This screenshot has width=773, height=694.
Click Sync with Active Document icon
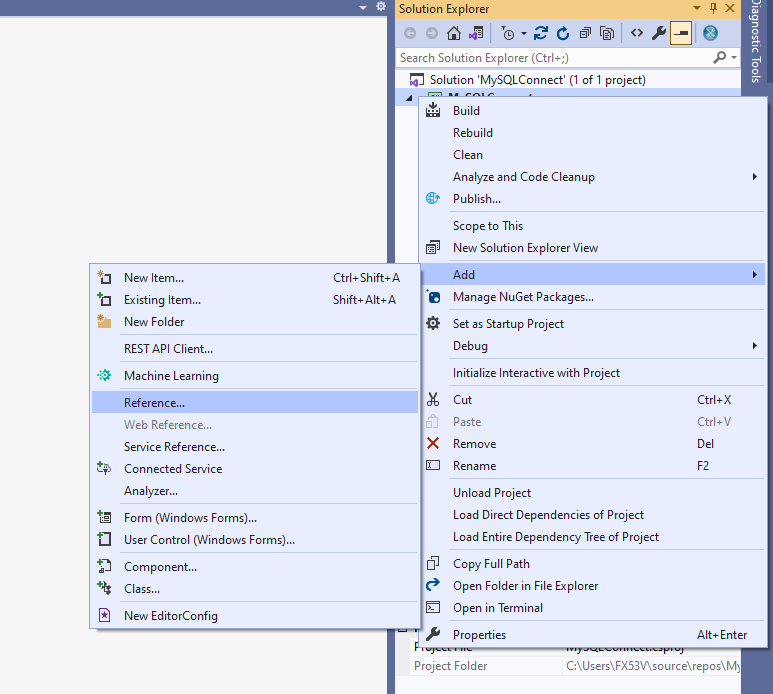click(541, 33)
